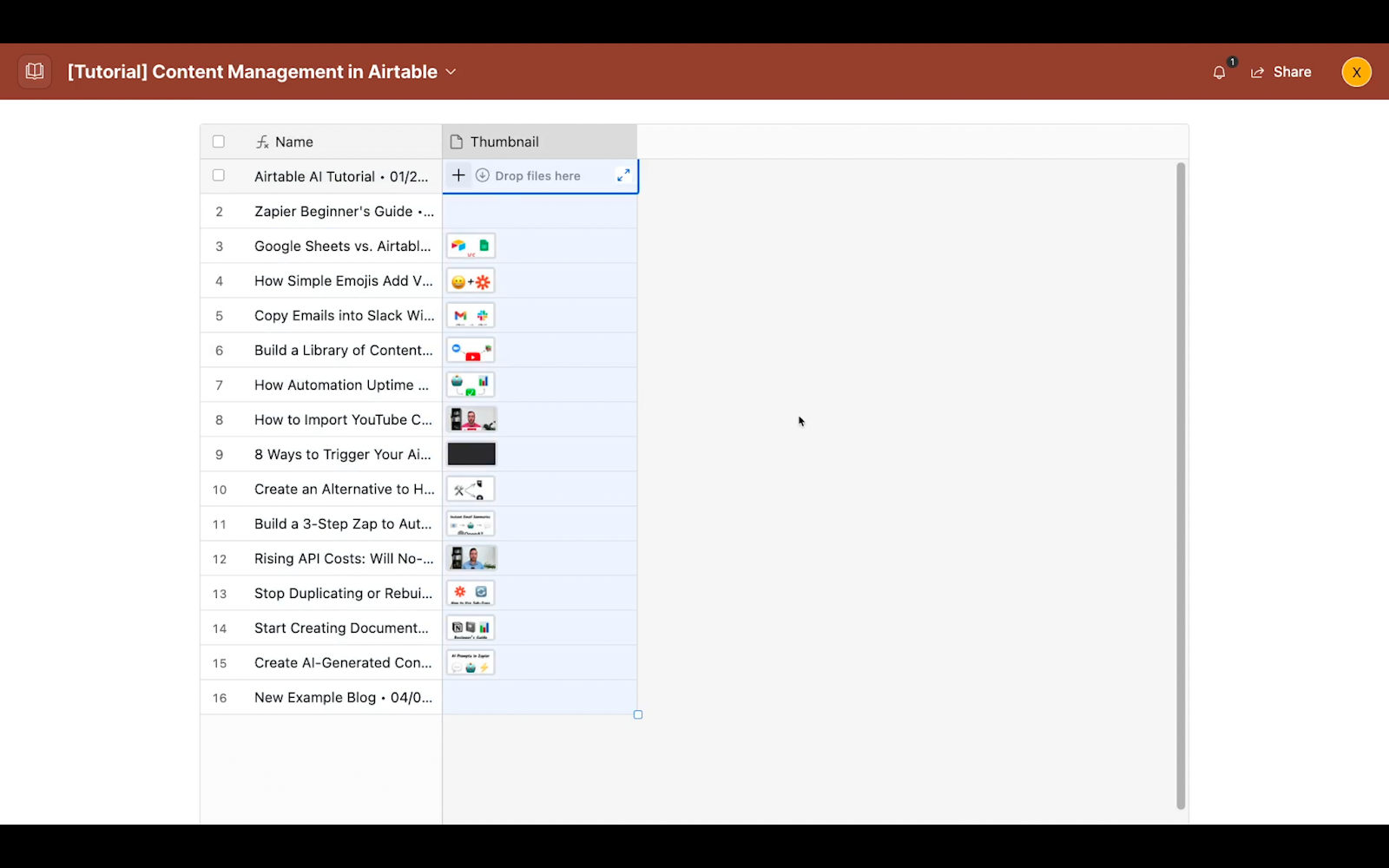Expand the base title dropdown chevron
Screen dimensions: 1389x868
(x=451, y=72)
